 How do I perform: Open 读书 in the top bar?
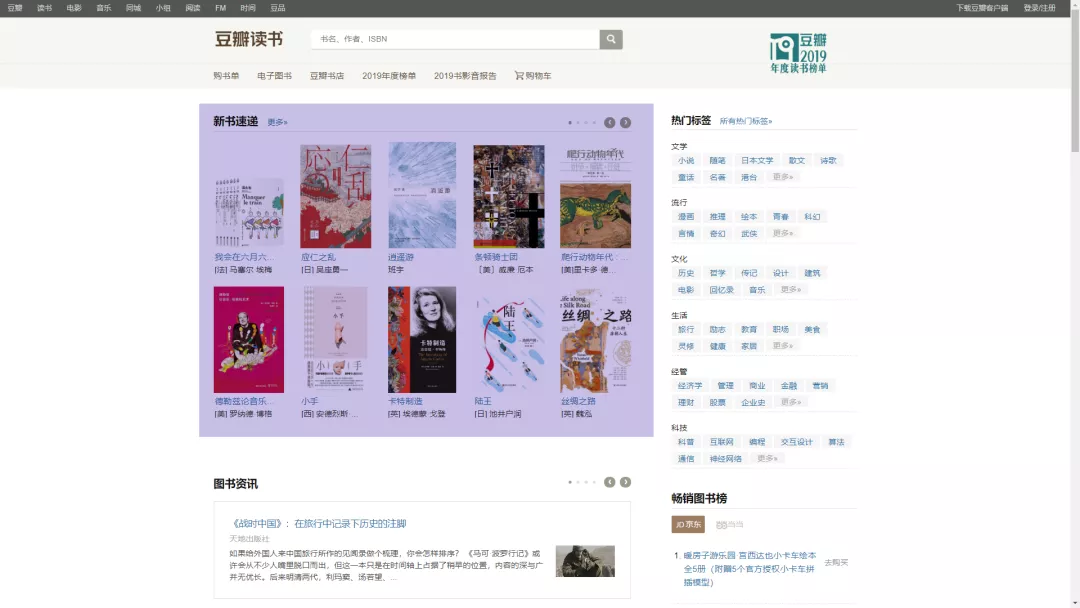click(x=45, y=8)
